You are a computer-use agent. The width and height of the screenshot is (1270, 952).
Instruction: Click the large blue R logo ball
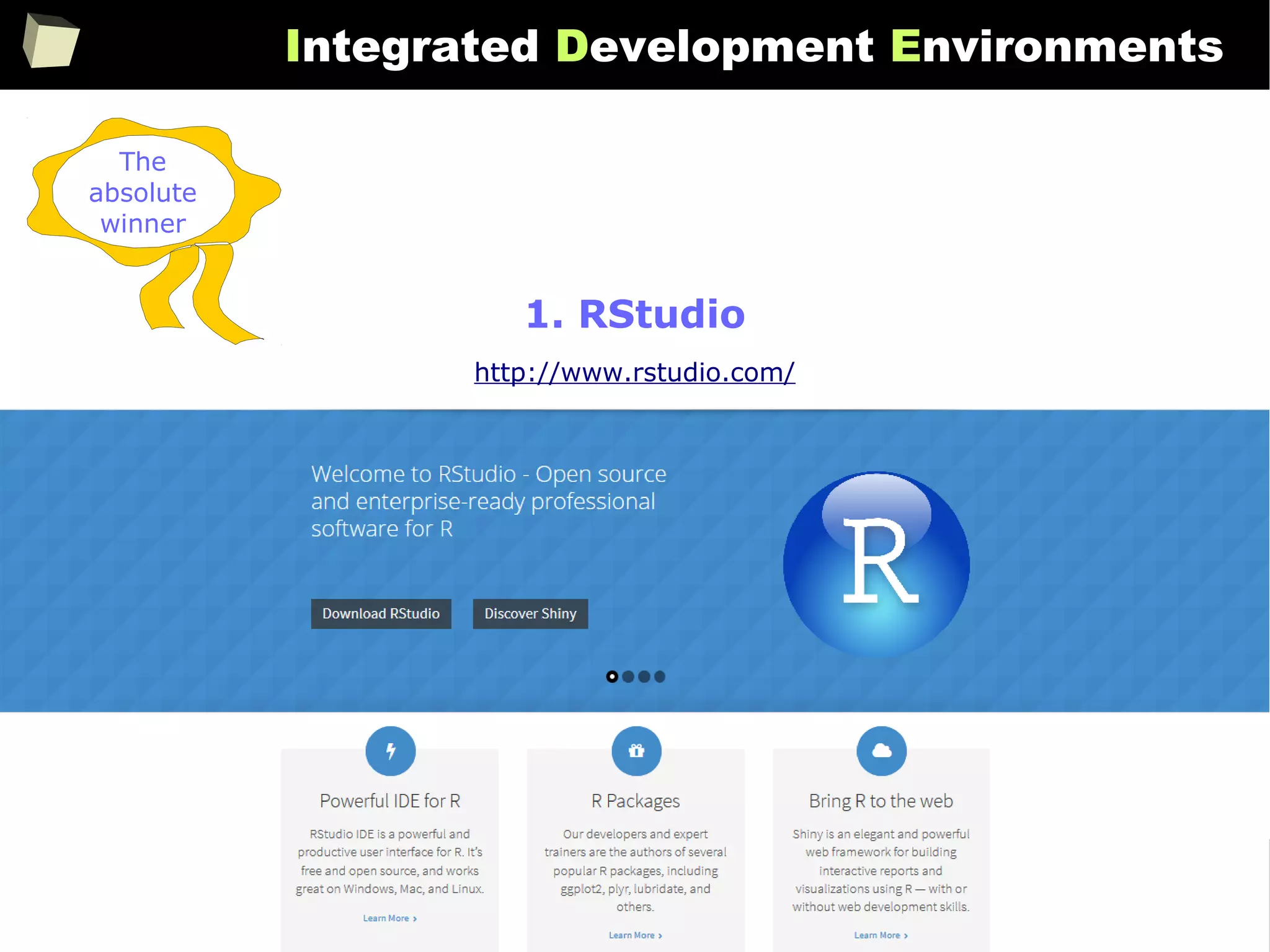[x=876, y=564]
